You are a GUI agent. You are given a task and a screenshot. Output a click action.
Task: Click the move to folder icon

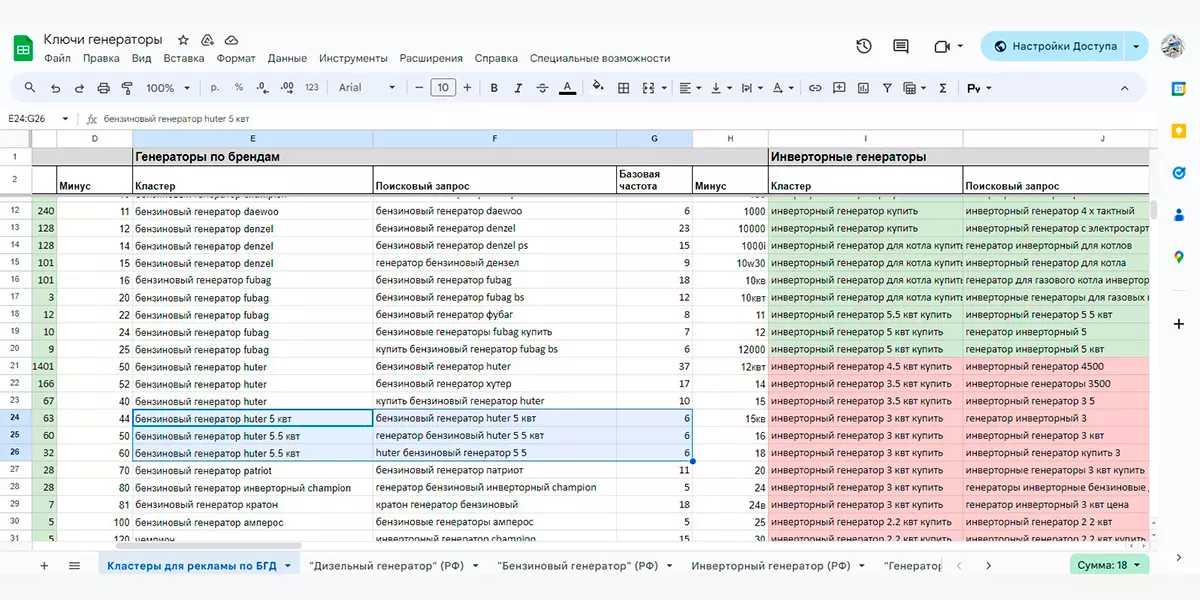pos(207,40)
